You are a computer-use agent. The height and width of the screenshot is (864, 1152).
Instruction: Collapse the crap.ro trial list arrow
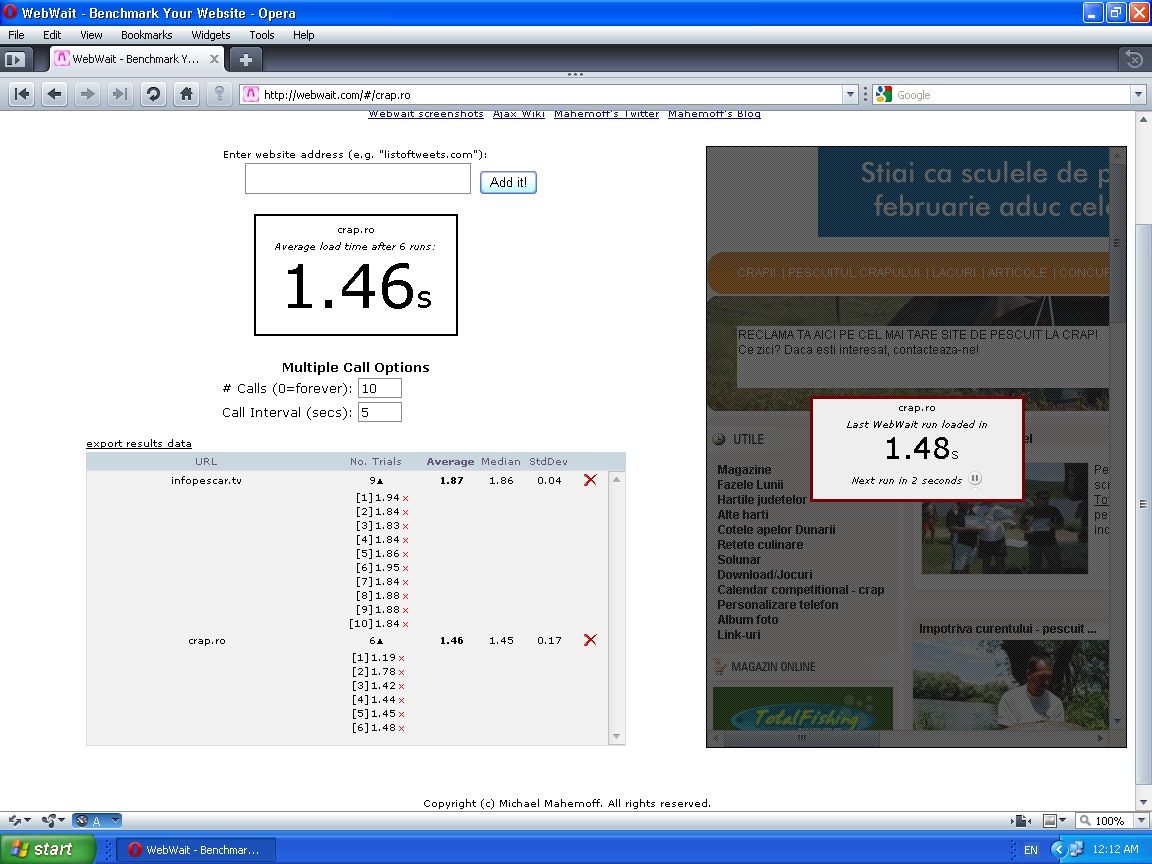[x=380, y=641]
